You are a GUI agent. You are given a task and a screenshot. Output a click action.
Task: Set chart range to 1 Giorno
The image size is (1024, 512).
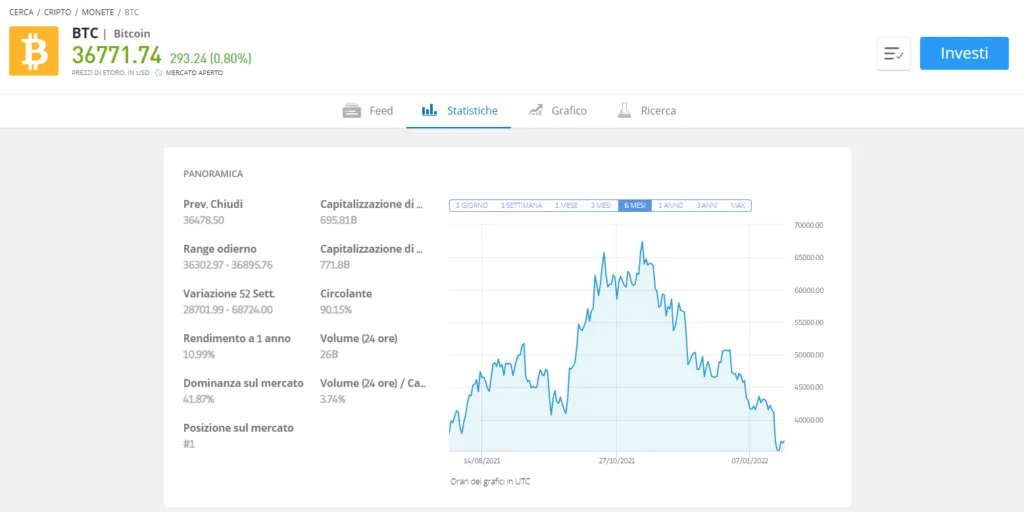[472, 205]
